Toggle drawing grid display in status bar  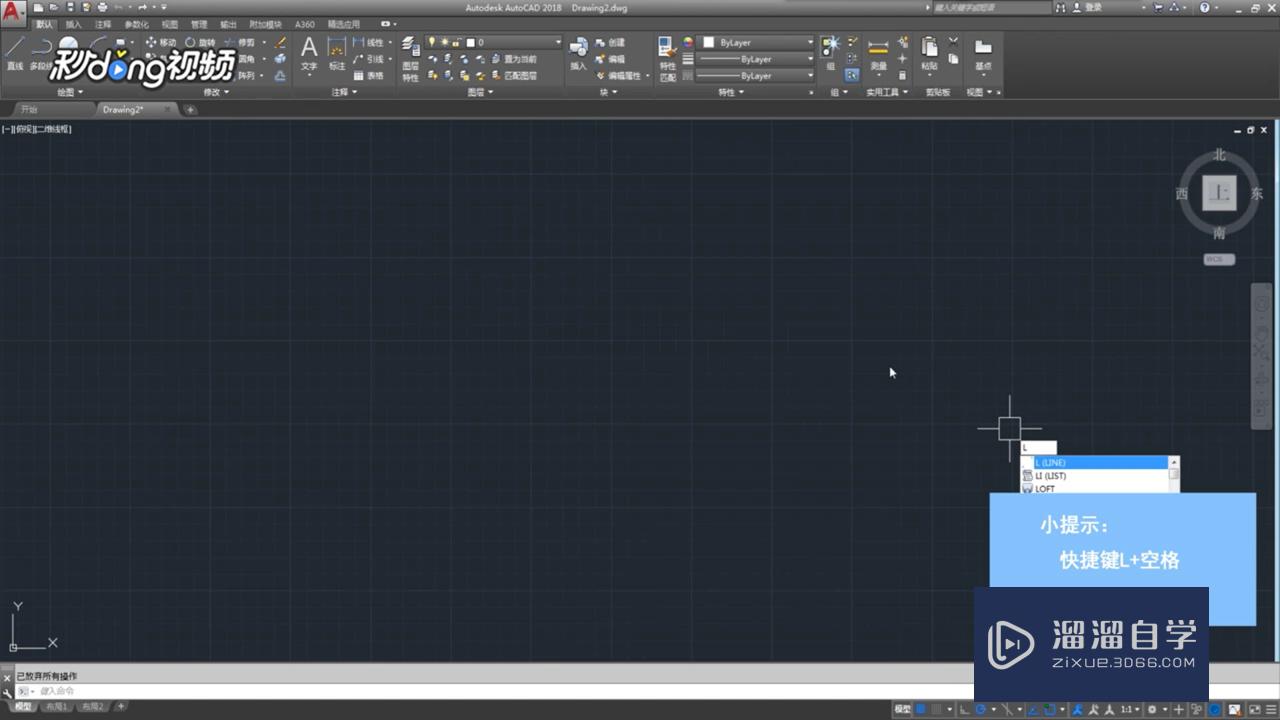click(x=921, y=709)
